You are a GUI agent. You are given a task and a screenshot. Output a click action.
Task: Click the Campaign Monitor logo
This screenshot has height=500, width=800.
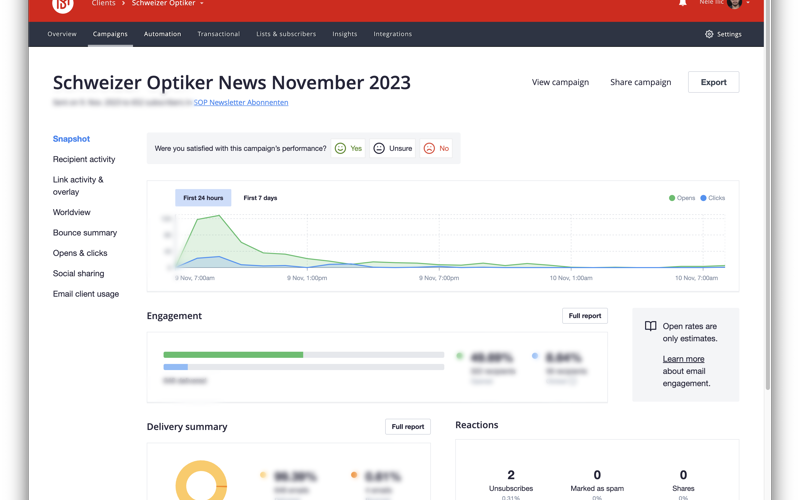[x=63, y=5]
